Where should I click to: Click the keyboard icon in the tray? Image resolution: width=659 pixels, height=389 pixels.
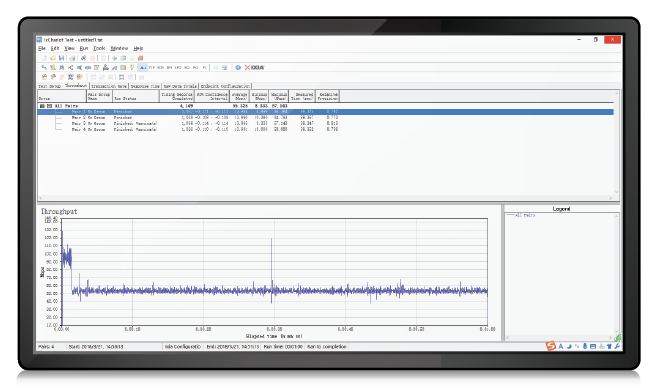(x=593, y=346)
